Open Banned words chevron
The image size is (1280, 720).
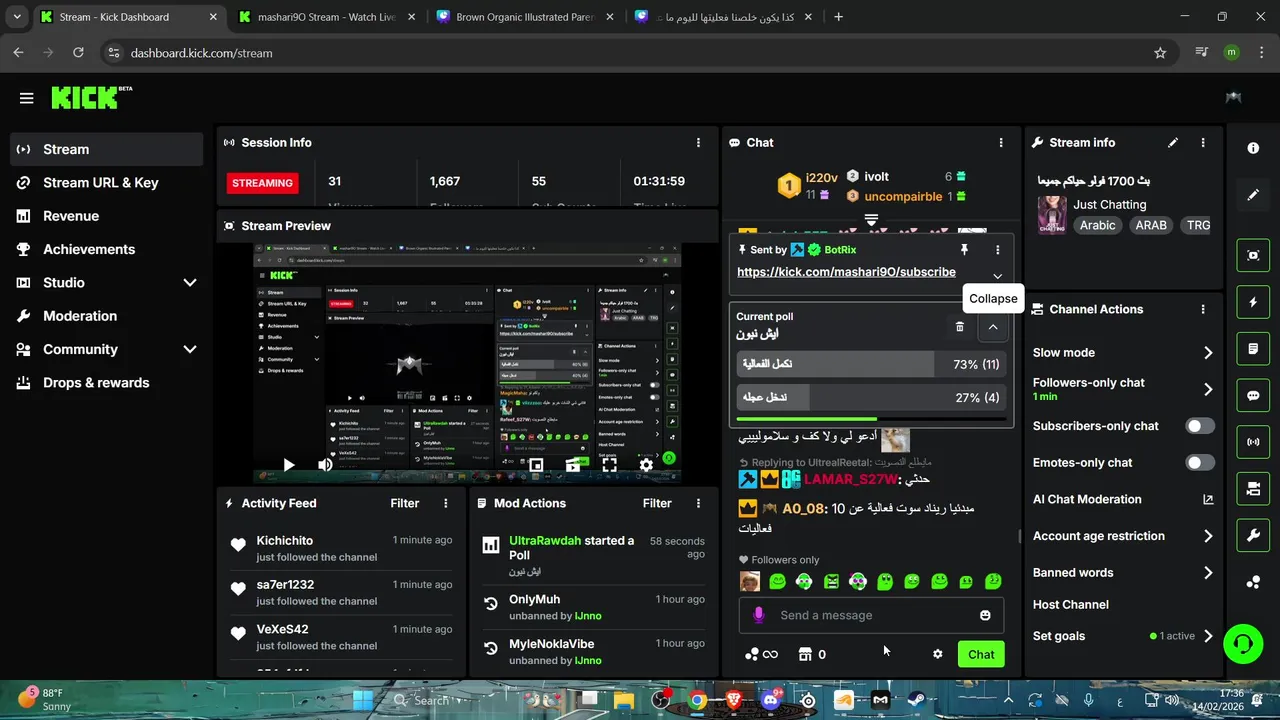click(1208, 574)
